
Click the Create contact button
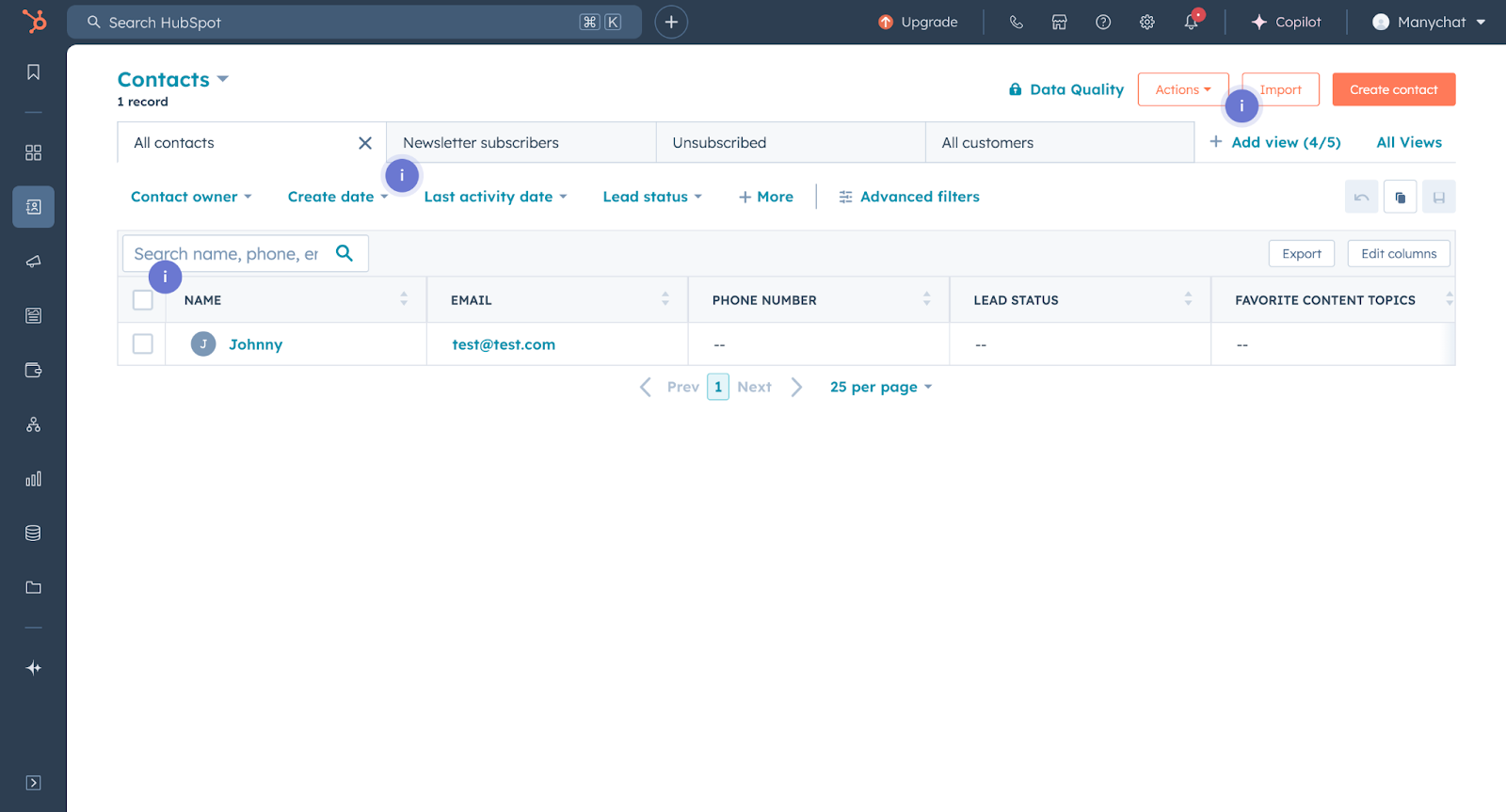[1393, 89]
